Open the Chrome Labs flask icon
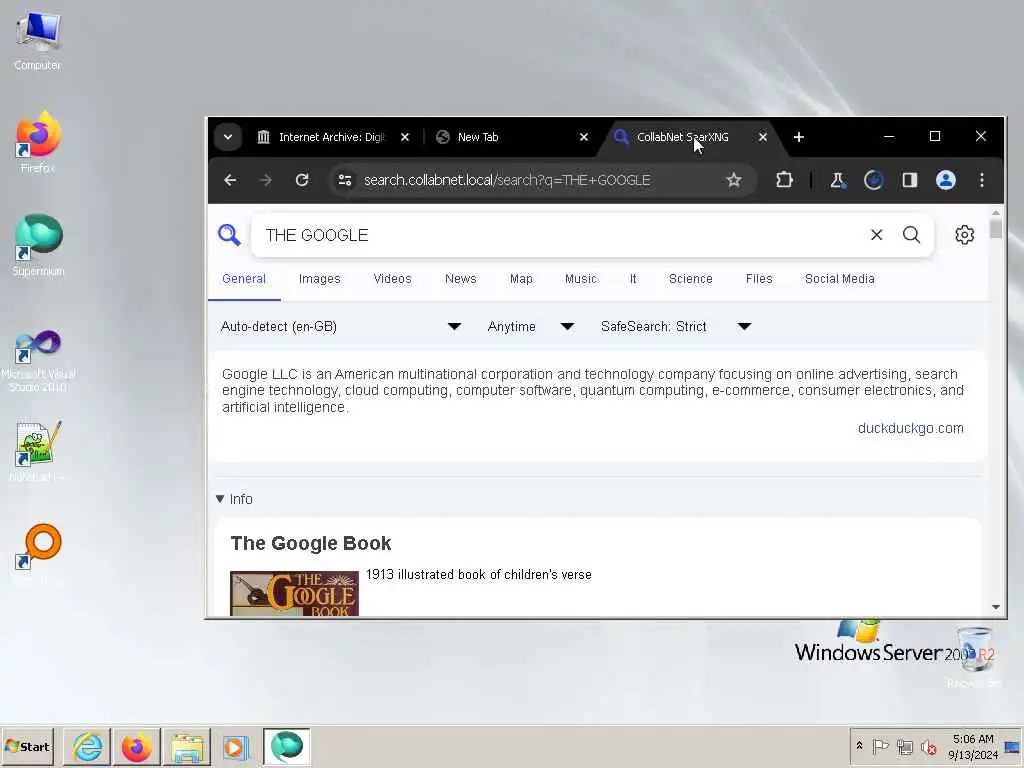1024x768 pixels. point(838,180)
